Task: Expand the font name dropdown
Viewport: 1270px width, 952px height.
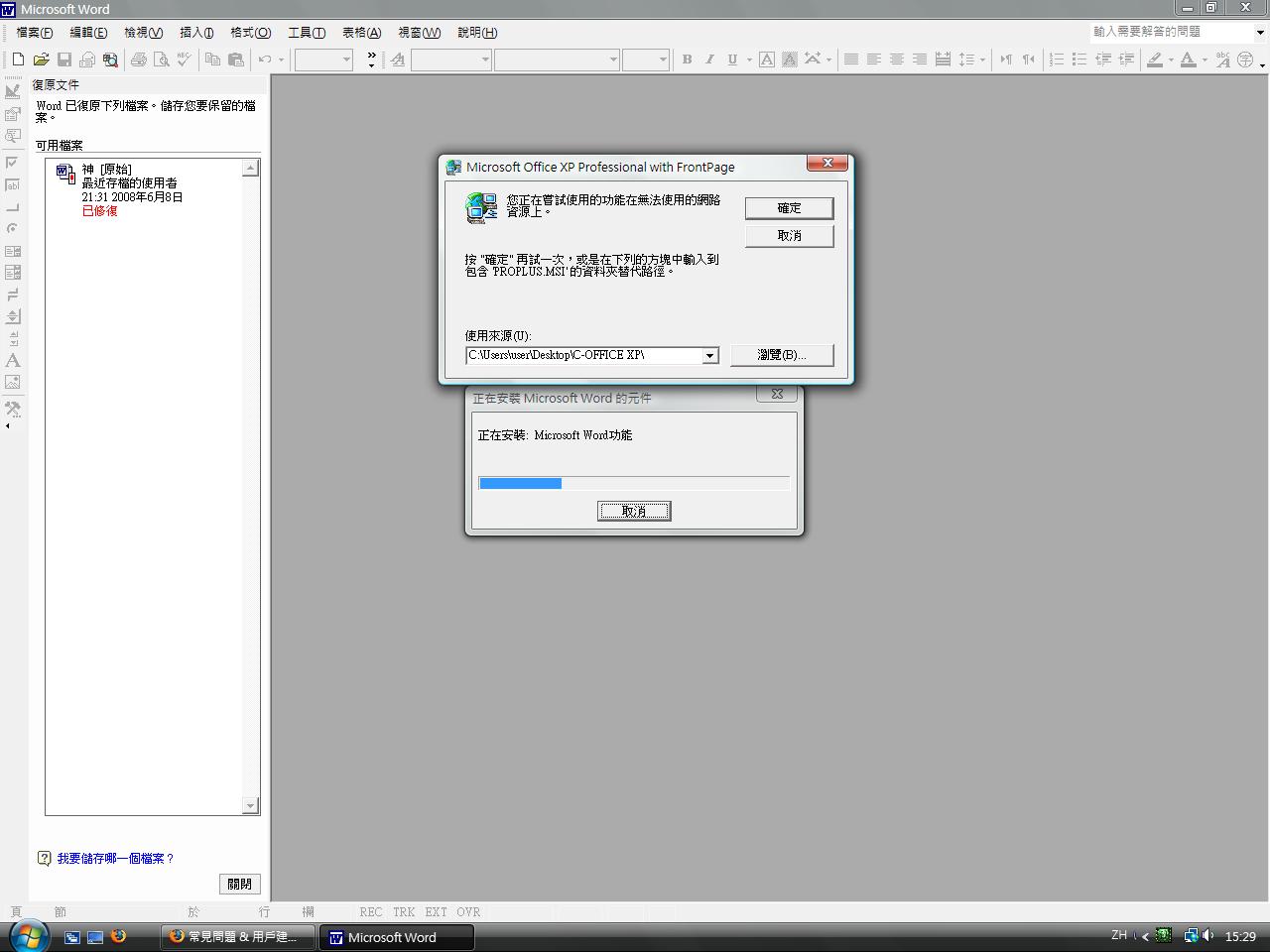Action: coord(613,59)
